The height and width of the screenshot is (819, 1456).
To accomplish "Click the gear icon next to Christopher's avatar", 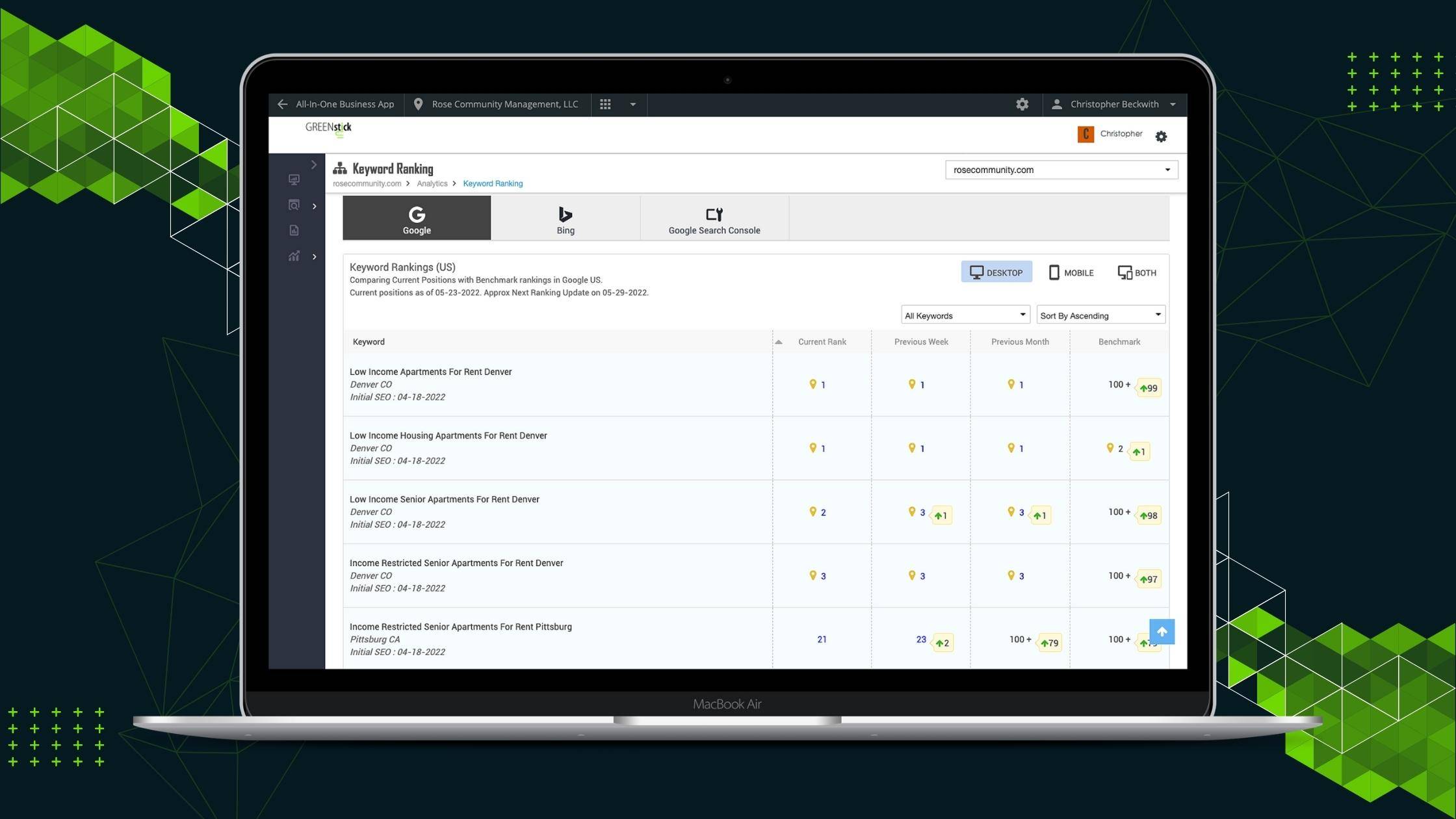I will point(1161,136).
